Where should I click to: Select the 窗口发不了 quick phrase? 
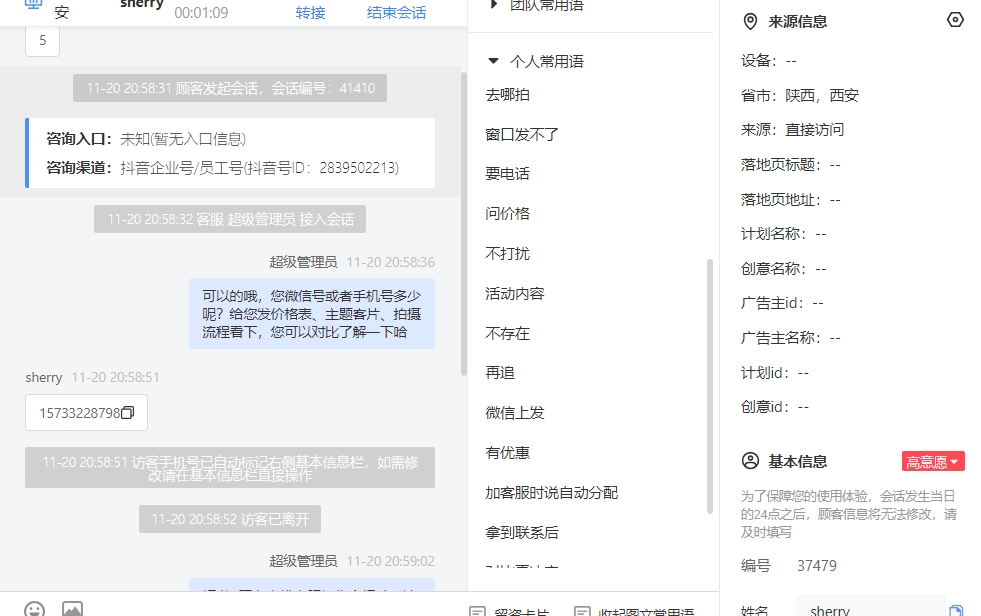pos(522,134)
